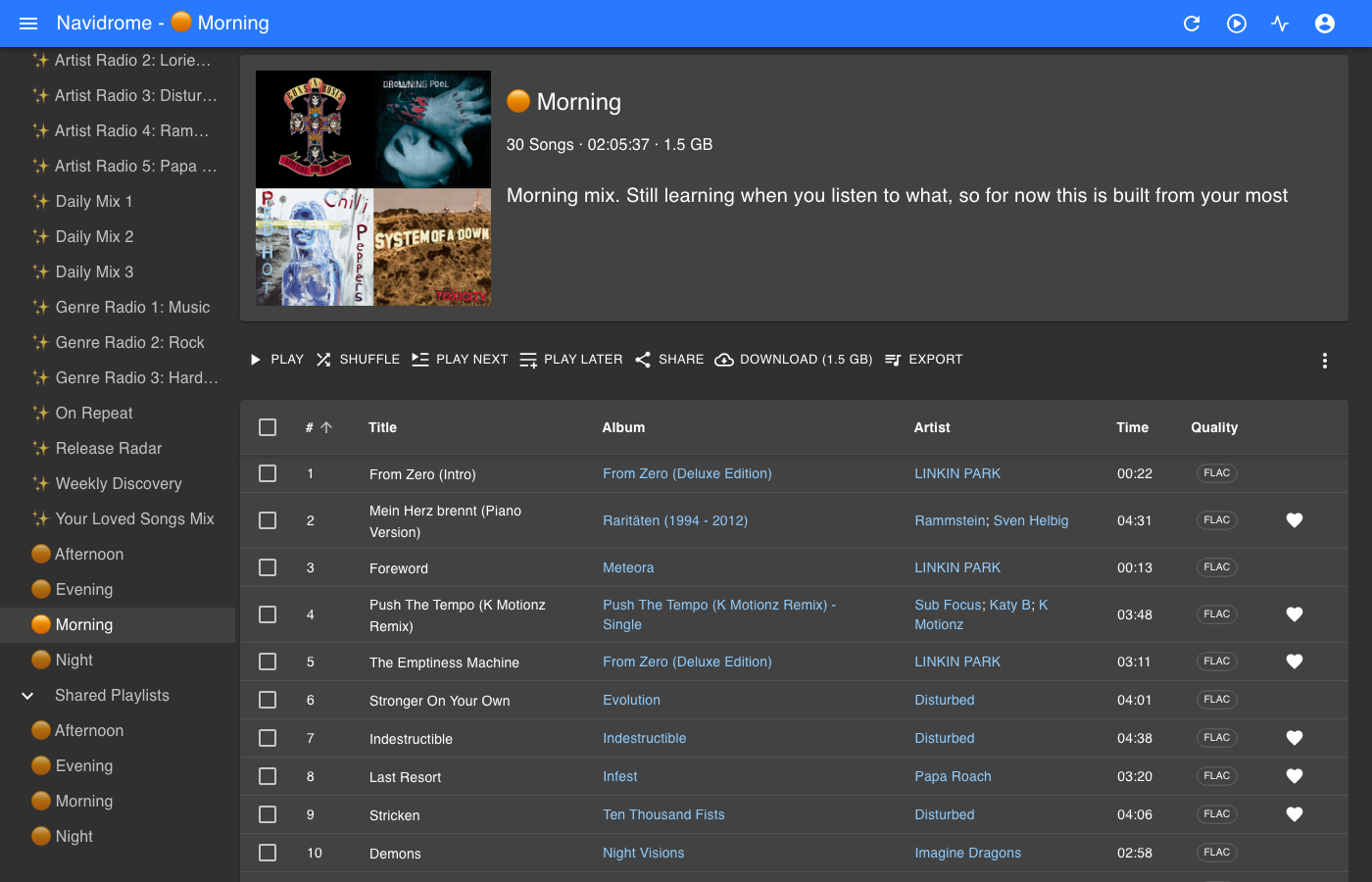Image resolution: width=1372 pixels, height=882 pixels.
Task: Click the FLAC badge on Foreword row
Action: tap(1217, 567)
